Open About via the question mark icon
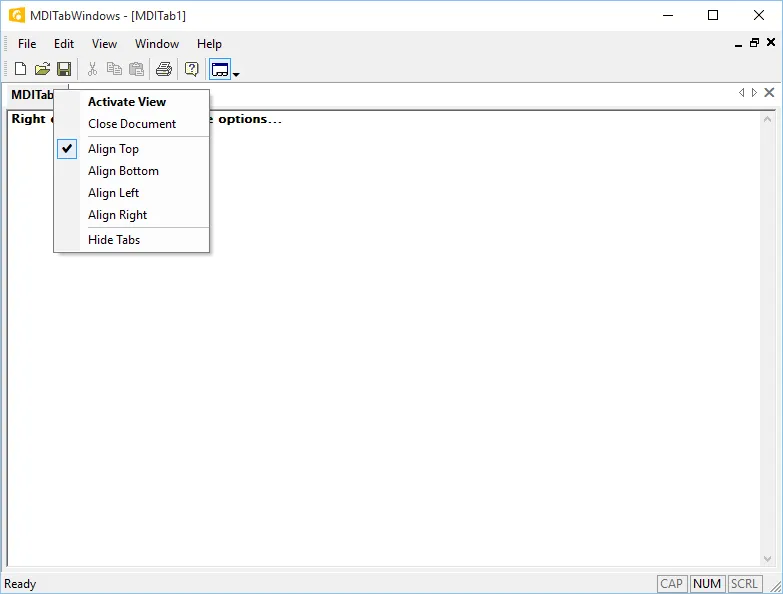Image resolution: width=783 pixels, height=594 pixels. pyautogui.click(x=192, y=69)
